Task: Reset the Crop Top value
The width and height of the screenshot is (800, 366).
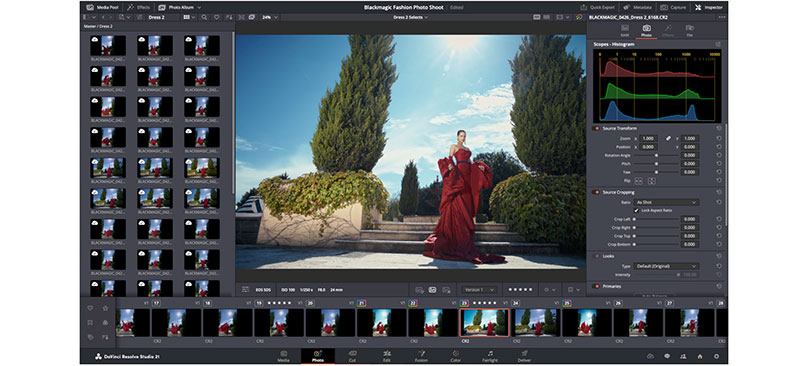Action: coord(719,236)
